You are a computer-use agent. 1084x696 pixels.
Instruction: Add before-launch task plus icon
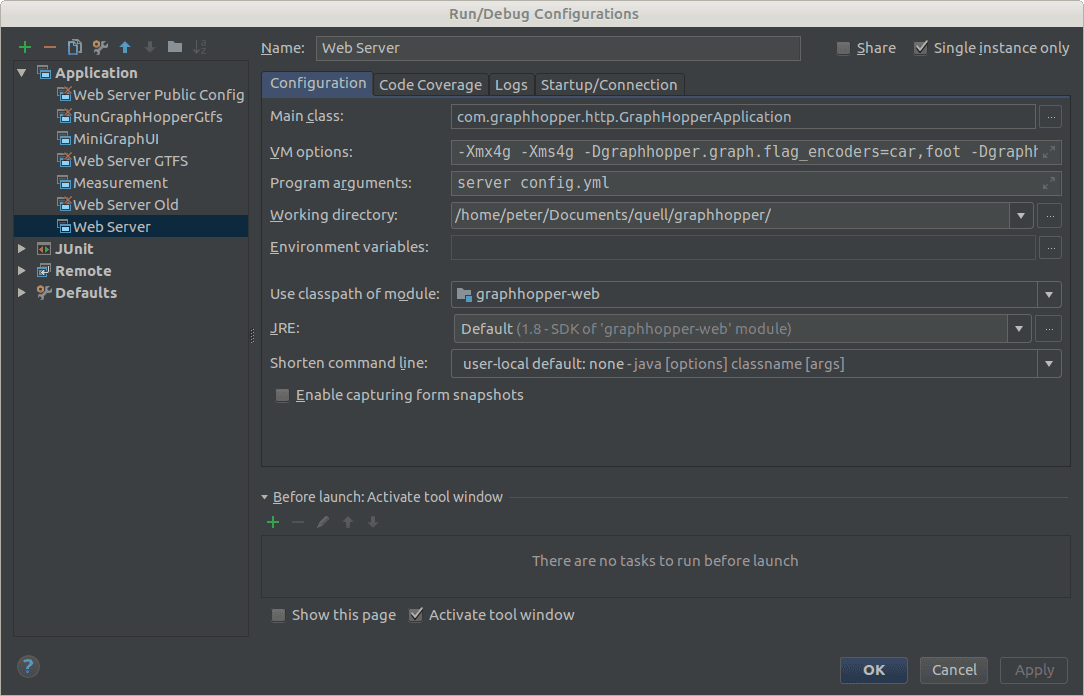point(273,522)
